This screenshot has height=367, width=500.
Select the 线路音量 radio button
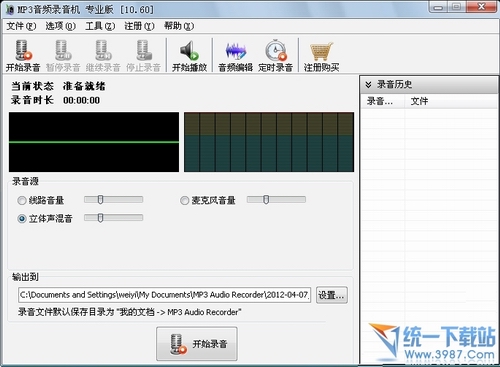(x=22, y=200)
